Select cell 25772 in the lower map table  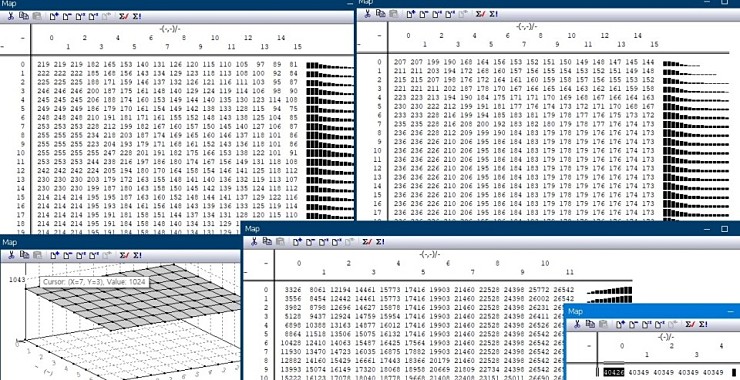tap(538, 289)
